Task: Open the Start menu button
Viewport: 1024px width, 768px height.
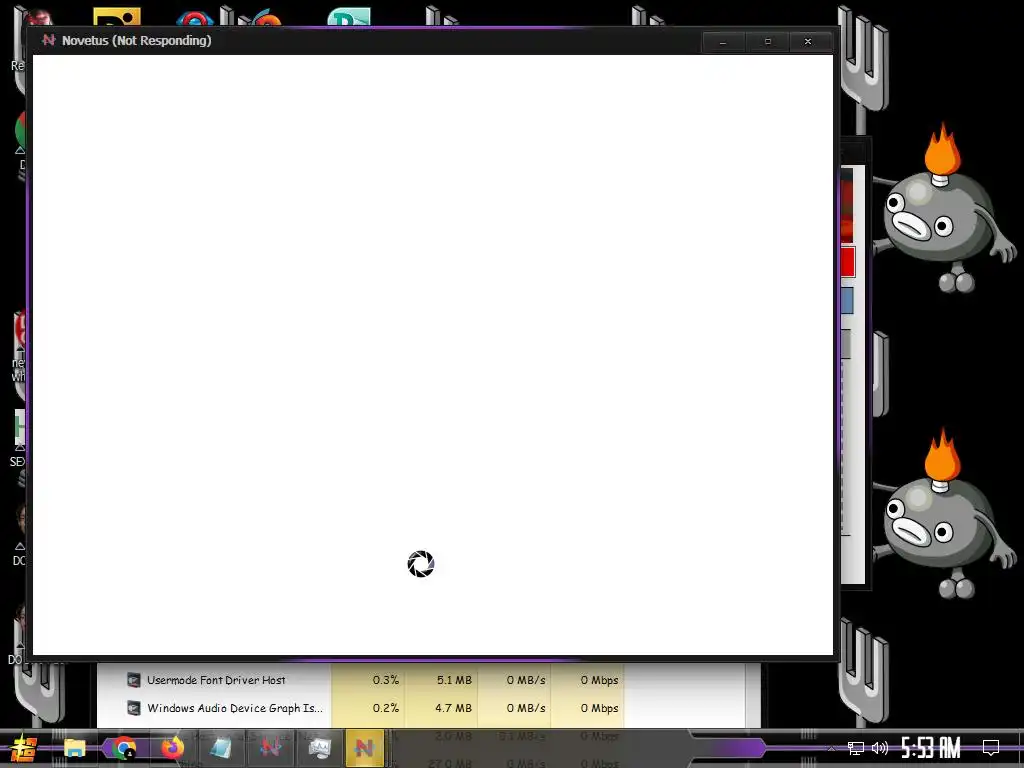Action: tap(22, 748)
